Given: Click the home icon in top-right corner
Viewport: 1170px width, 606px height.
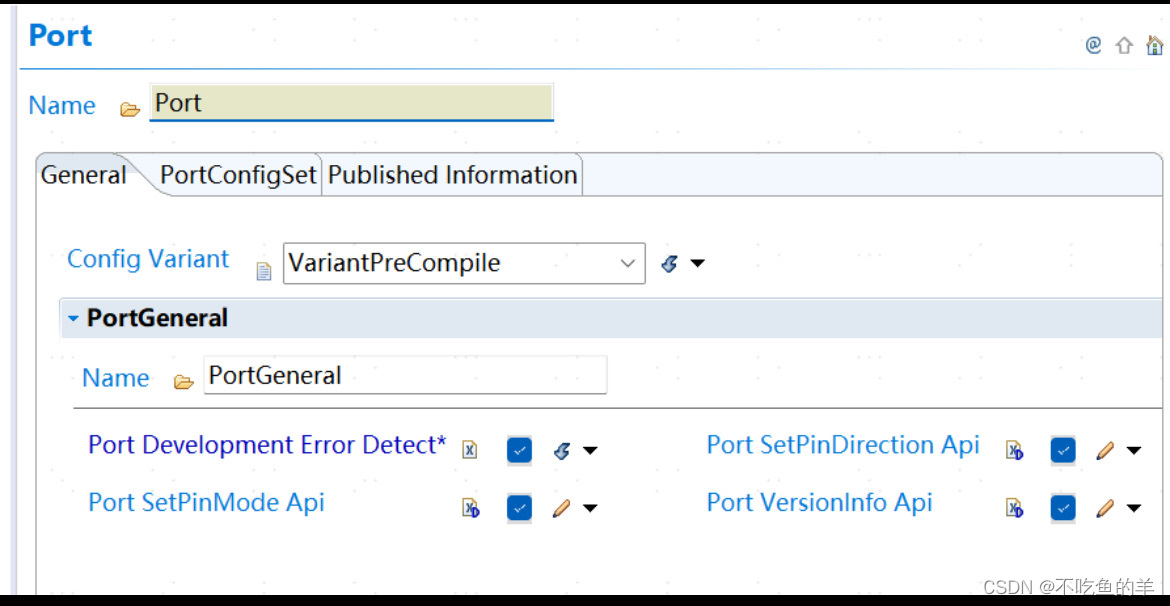Looking at the screenshot, I should 1155,46.
